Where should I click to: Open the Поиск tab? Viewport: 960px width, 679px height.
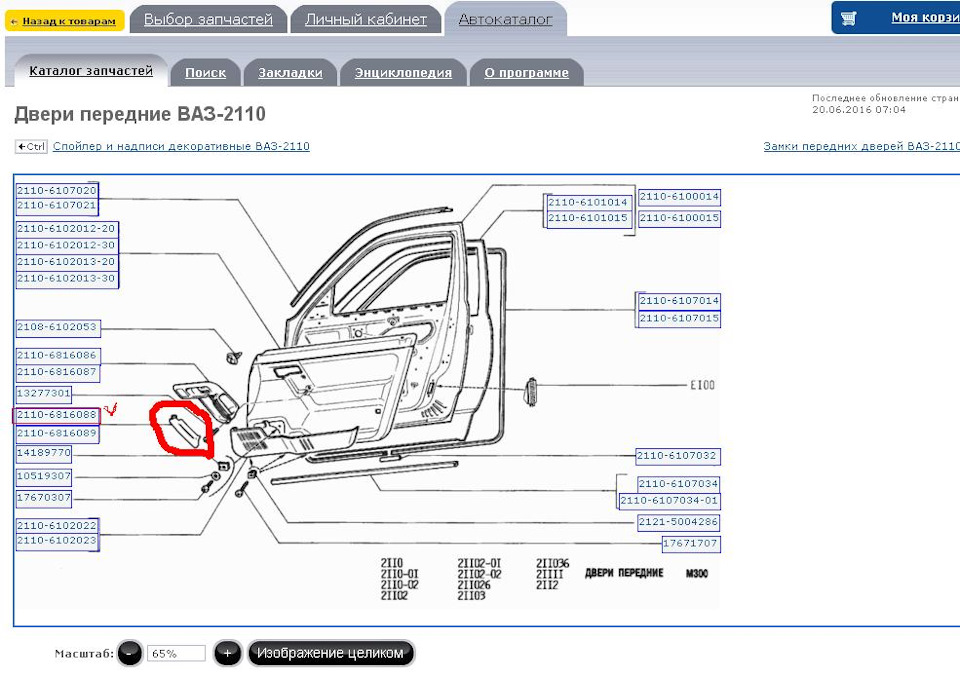tap(205, 72)
